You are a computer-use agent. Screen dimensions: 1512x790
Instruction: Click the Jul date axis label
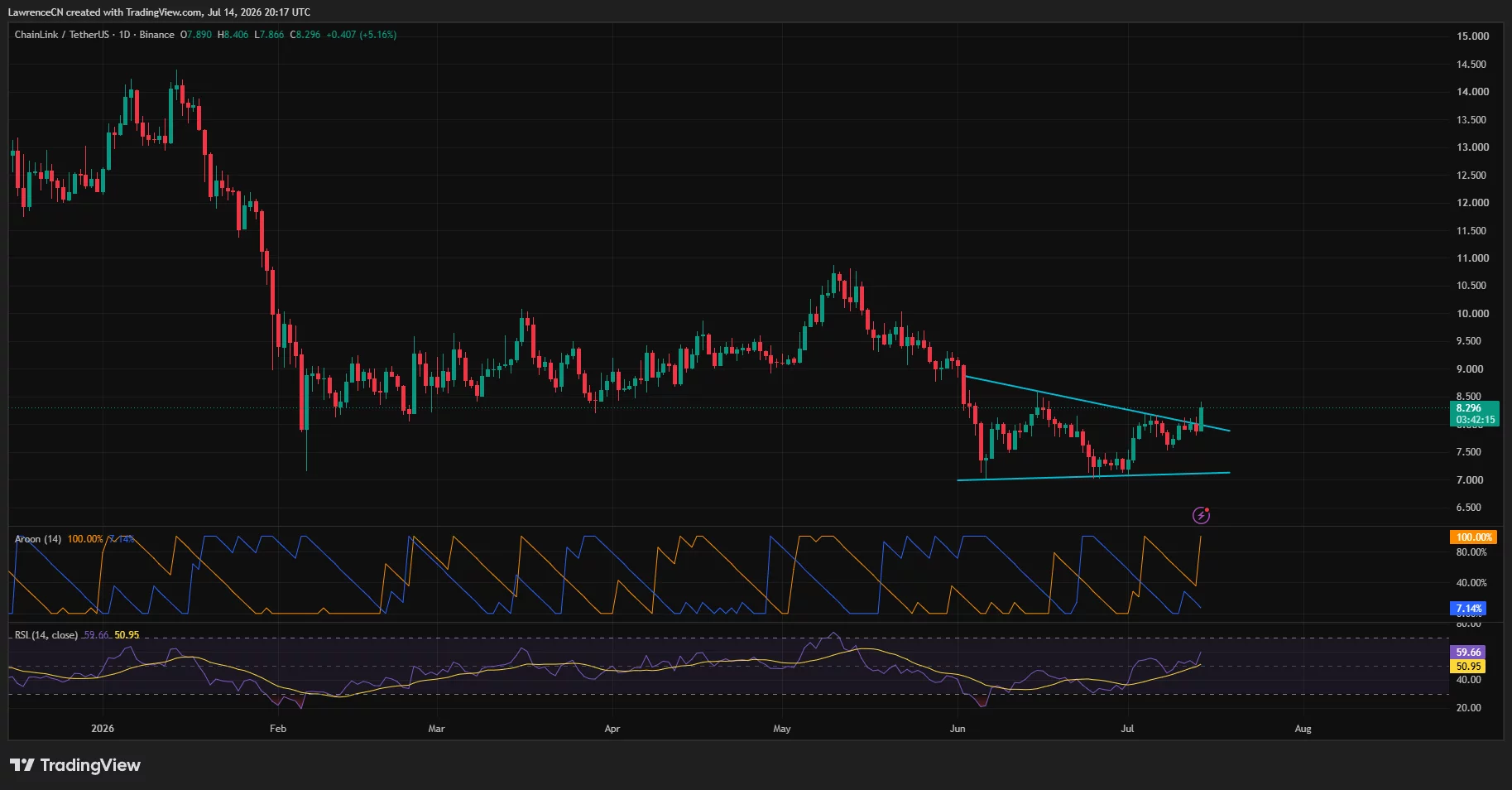1127,729
